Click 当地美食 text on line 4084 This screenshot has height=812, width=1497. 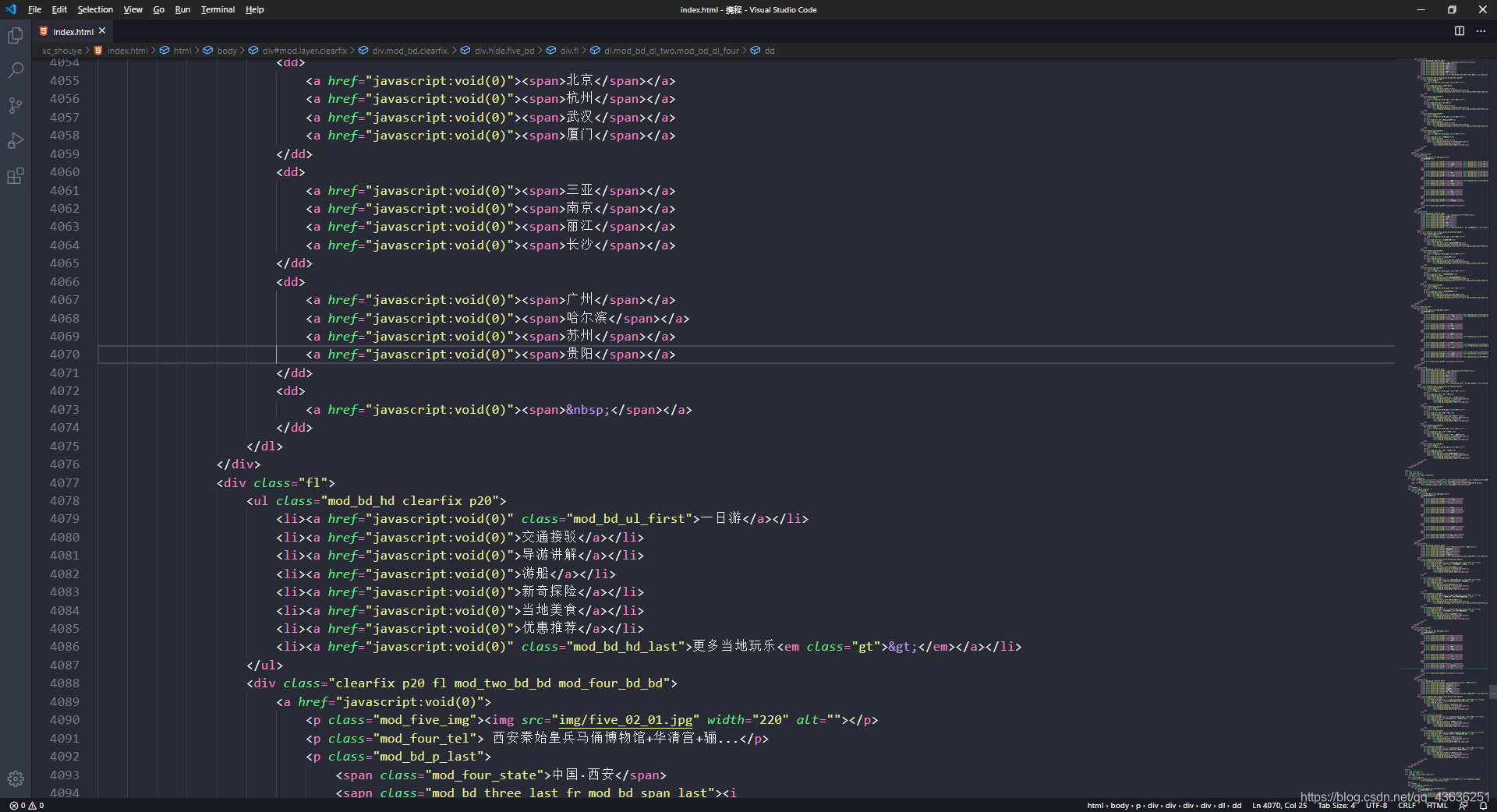coord(549,610)
